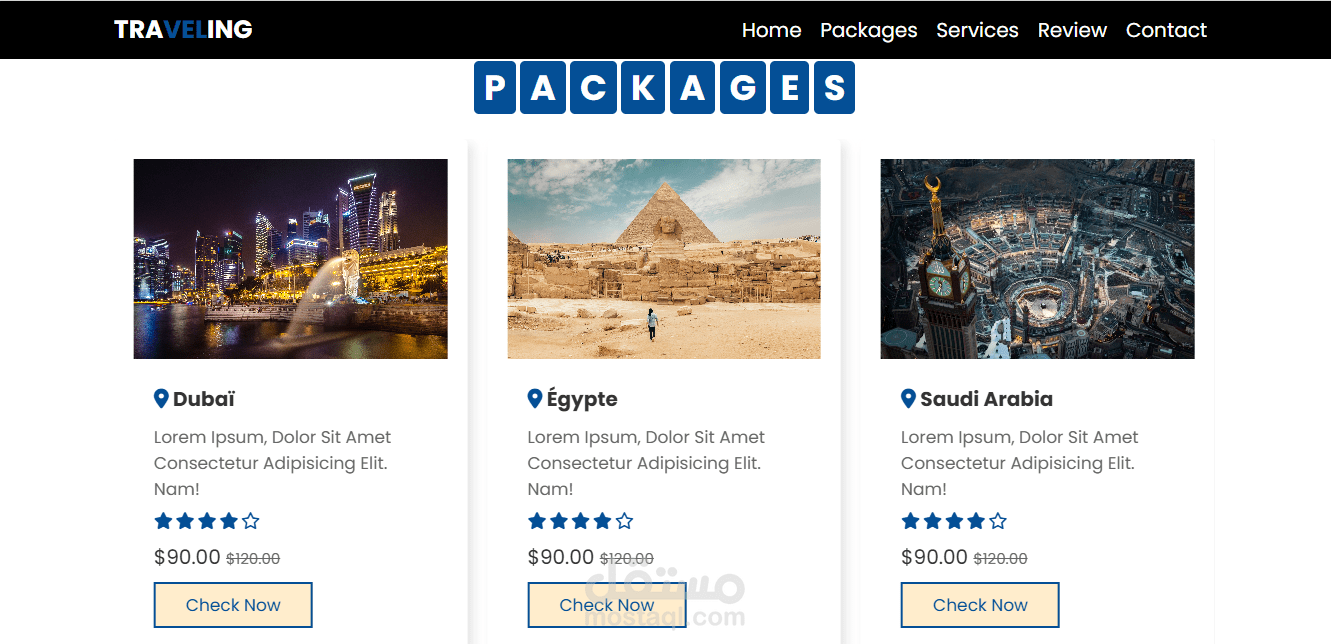Open the Saudi Arabia aerial photo

pos(1037,259)
